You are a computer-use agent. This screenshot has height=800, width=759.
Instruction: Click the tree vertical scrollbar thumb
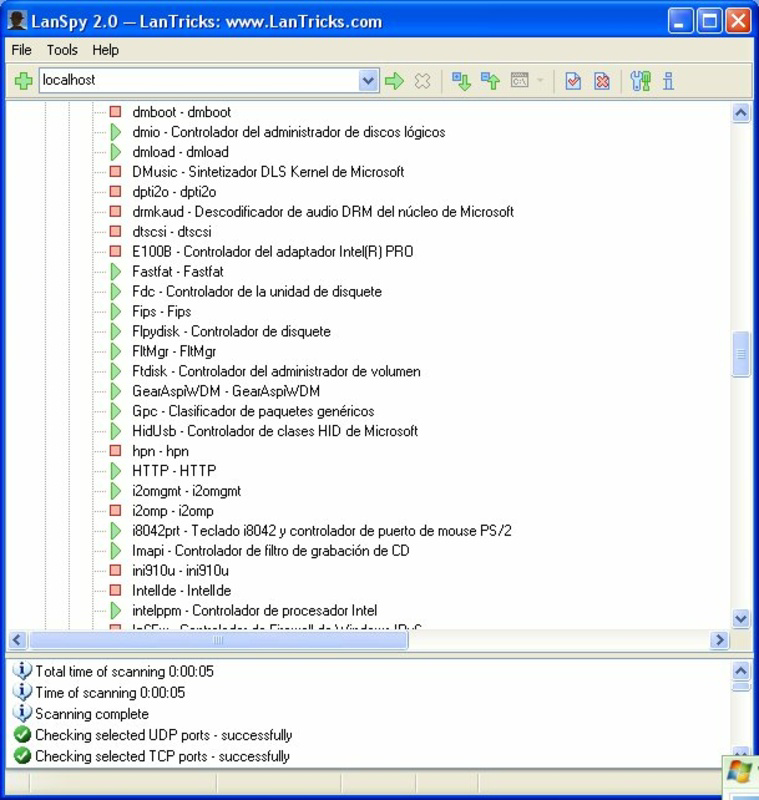(741, 354)
